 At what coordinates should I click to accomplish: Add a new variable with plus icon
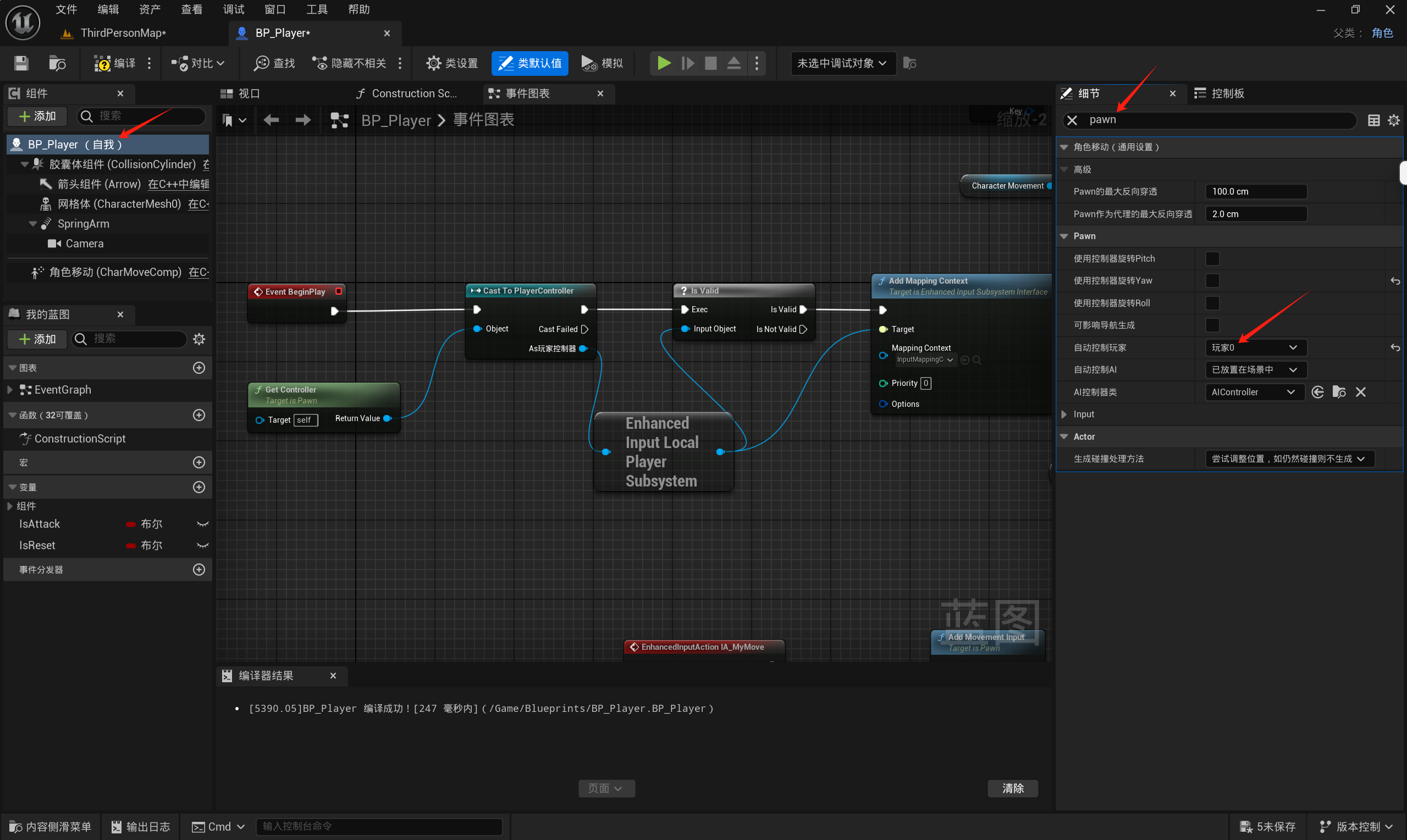[198, 487]
